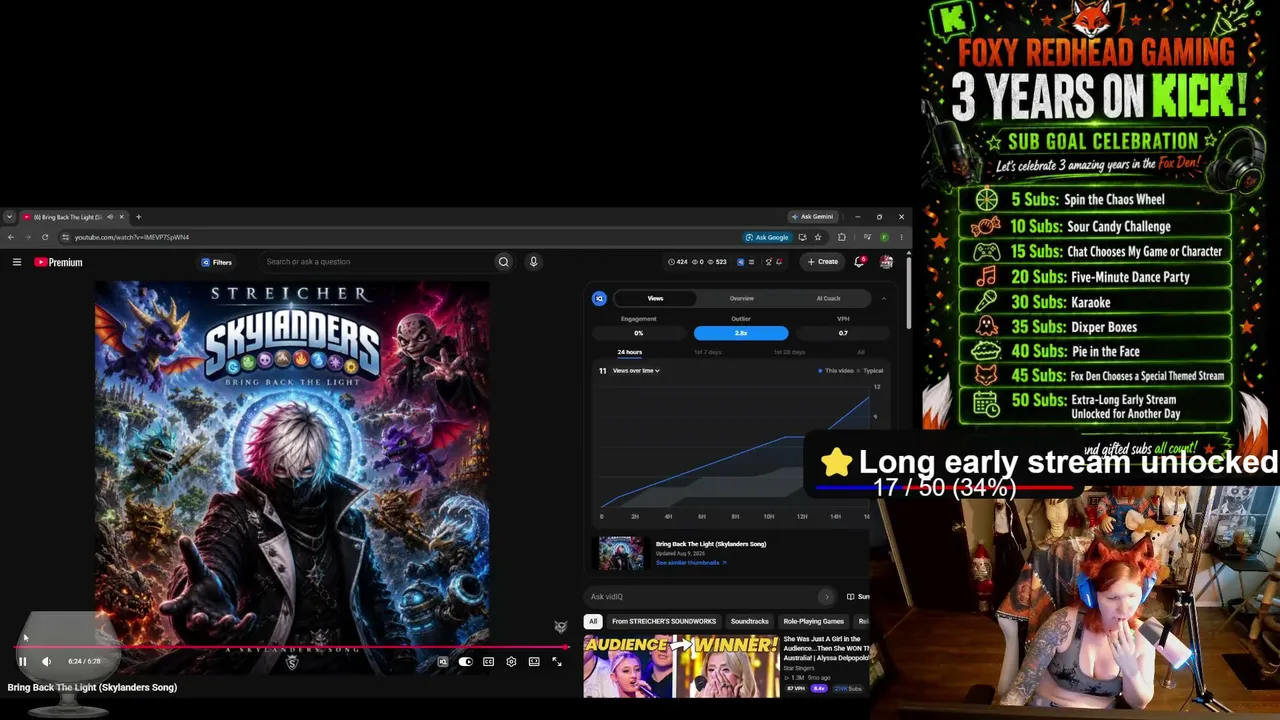
Task: Open YouTube notifications bell
Action: [859, 262]
